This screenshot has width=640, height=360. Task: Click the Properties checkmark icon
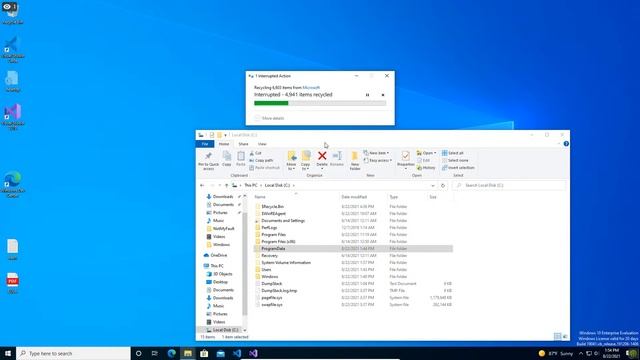click(405, 156)
